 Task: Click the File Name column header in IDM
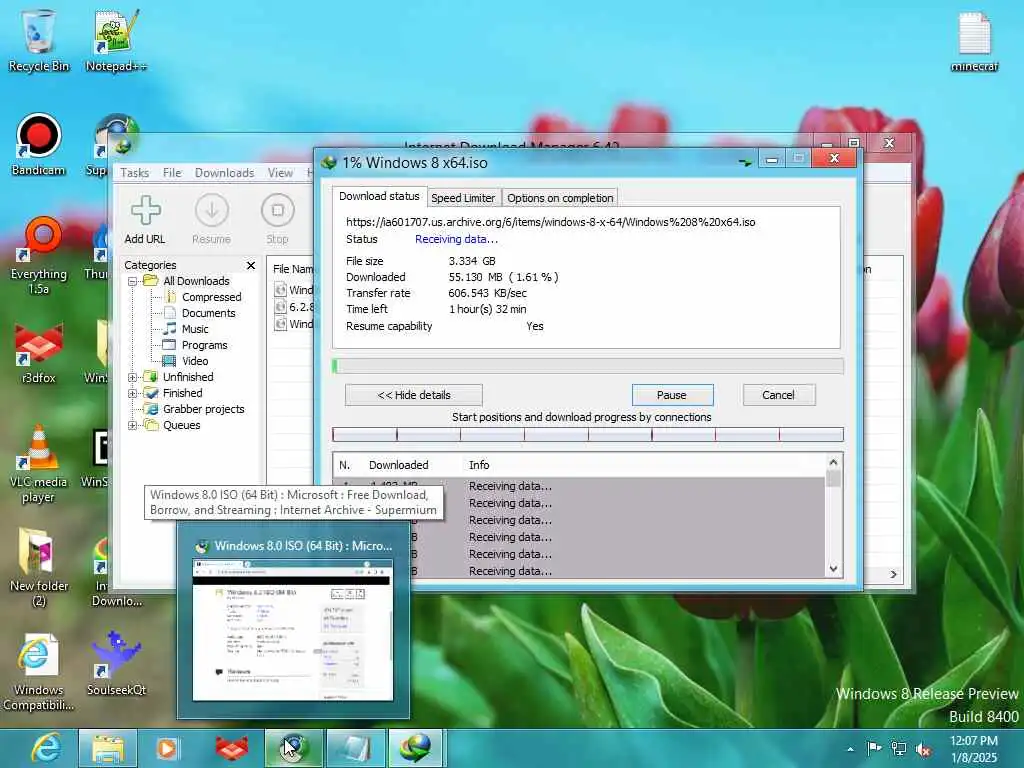point(293,269)
